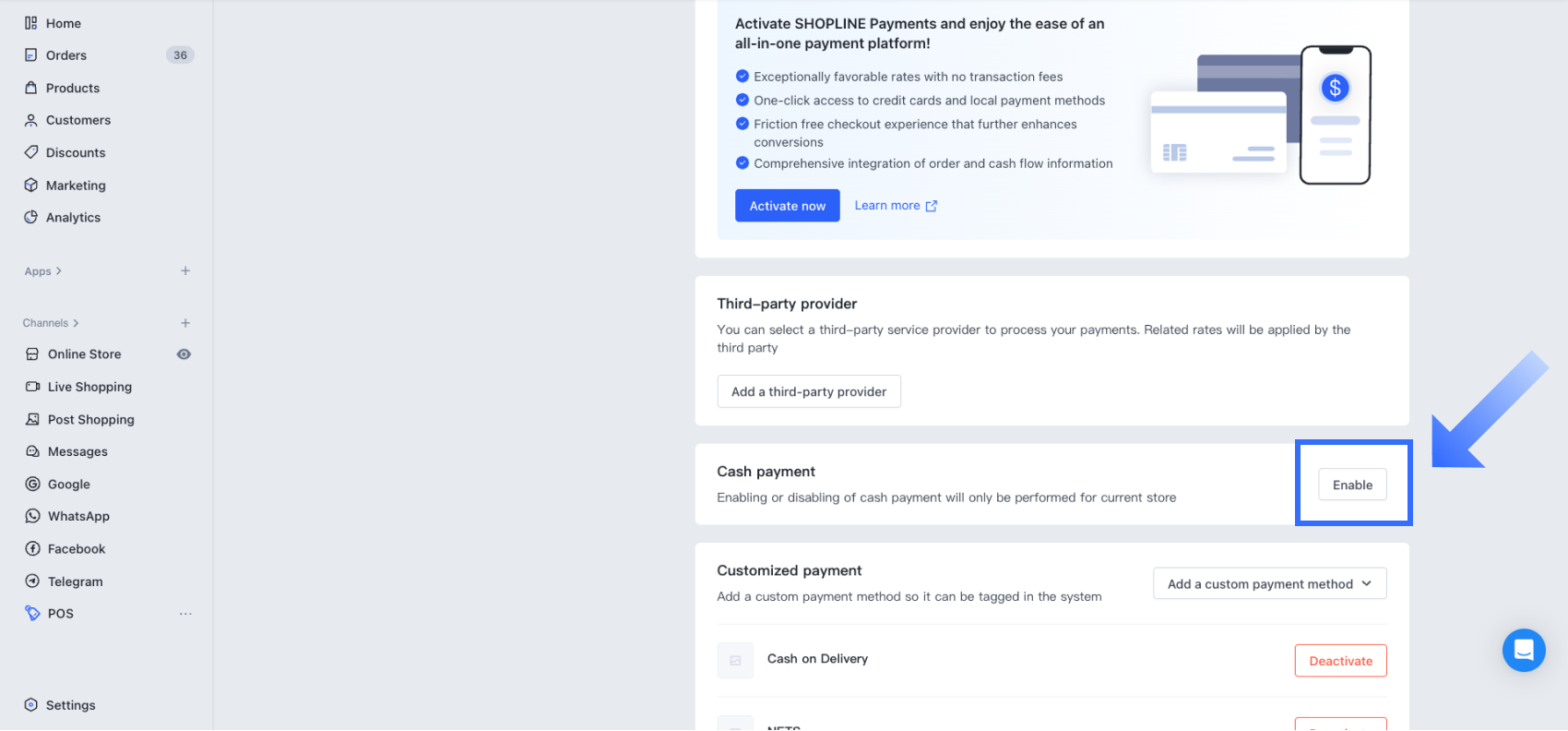
Task: Click the Products bag icon
Action: 31,88
